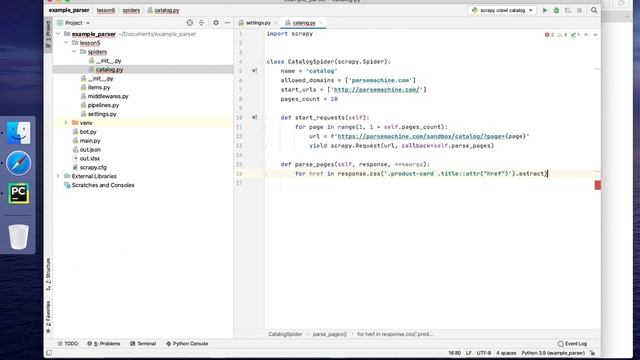Go to previous highlighted error arrow
Image resolution: width=640 pixels, height=360 pixels.
click(587, 35)
